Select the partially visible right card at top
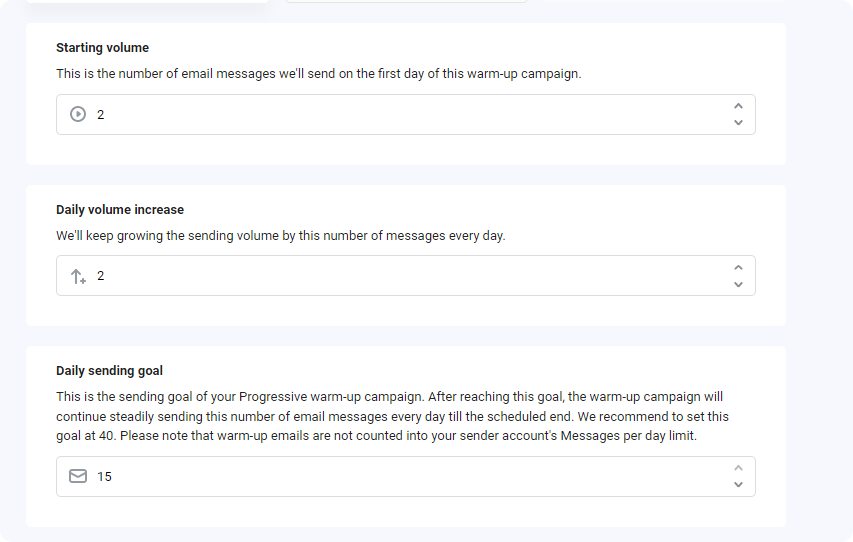 406,2
